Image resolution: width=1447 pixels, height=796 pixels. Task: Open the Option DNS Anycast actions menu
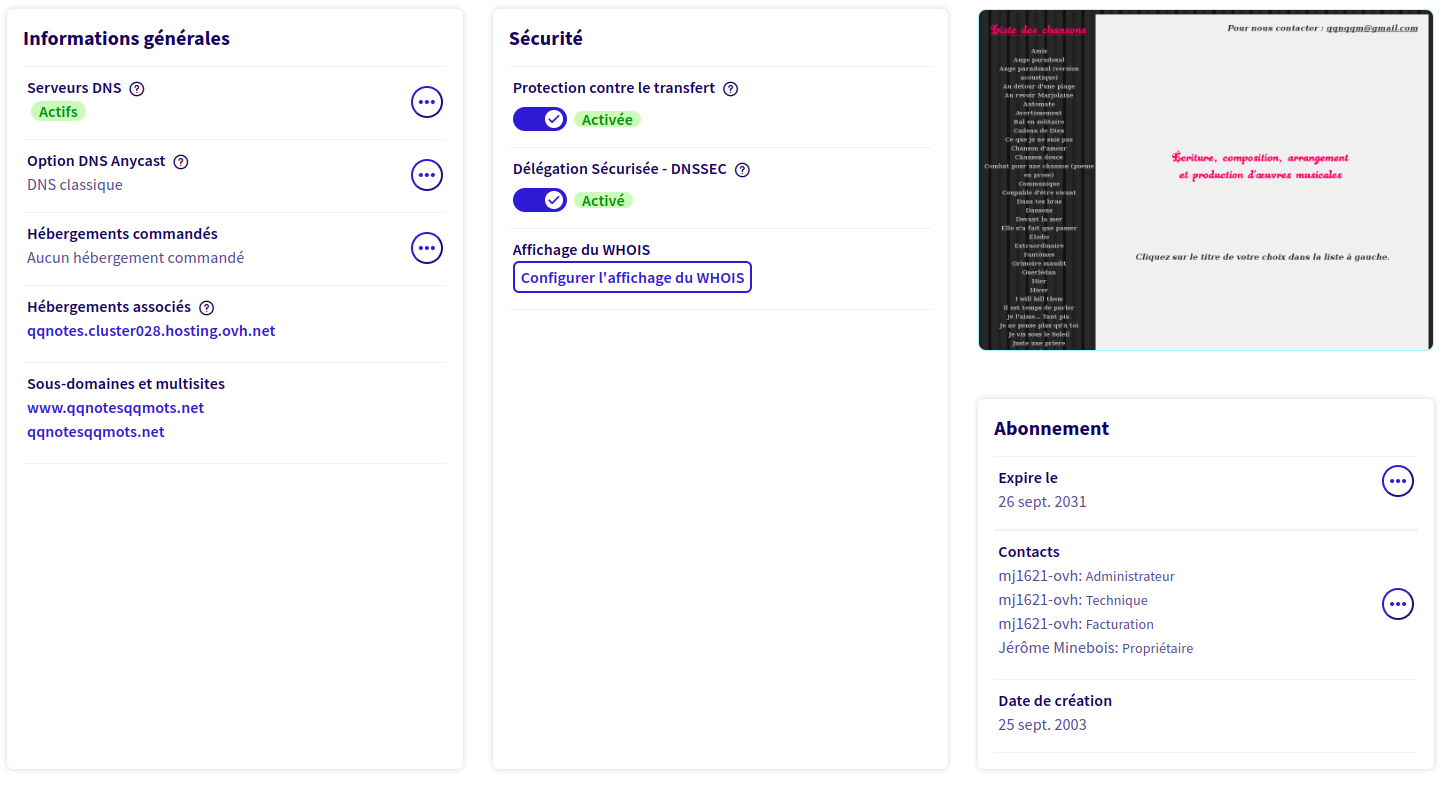coord(427,175)
